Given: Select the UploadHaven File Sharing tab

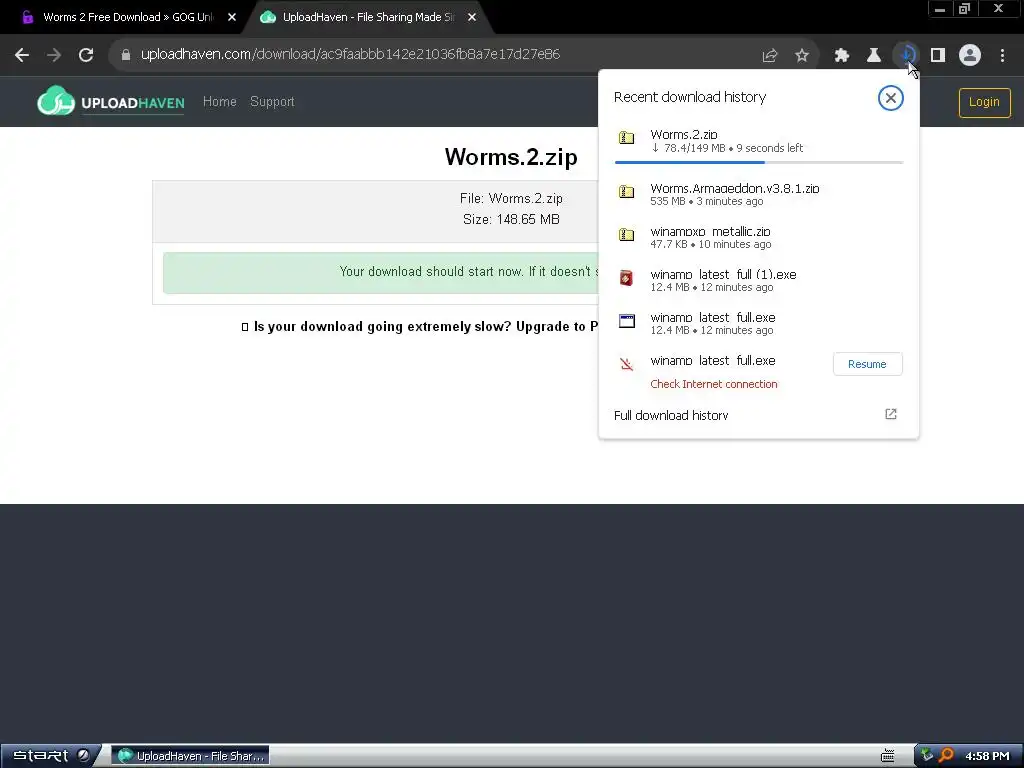Looking at the screenshot, I should click(368, 18).
